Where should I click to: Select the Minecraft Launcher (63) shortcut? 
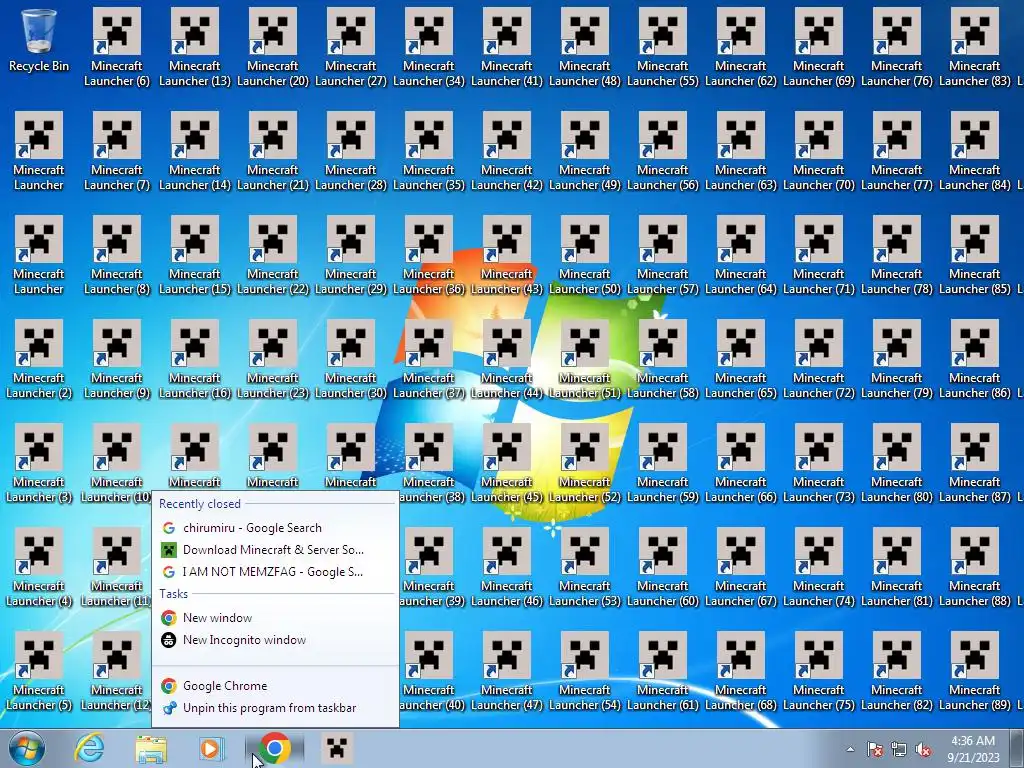[x=741, y=151]
